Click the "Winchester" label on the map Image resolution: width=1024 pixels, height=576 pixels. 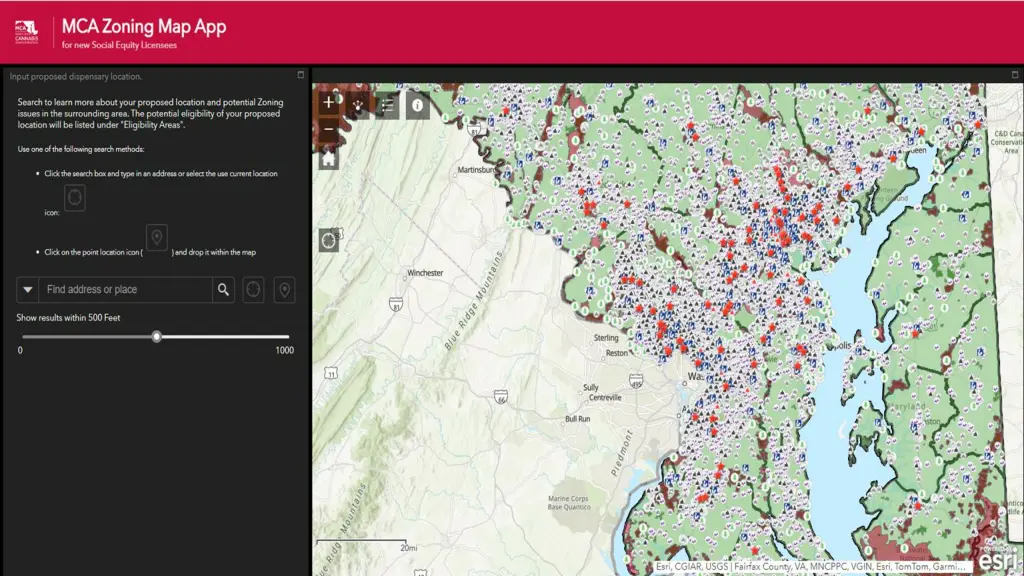[x=425, y=273]
